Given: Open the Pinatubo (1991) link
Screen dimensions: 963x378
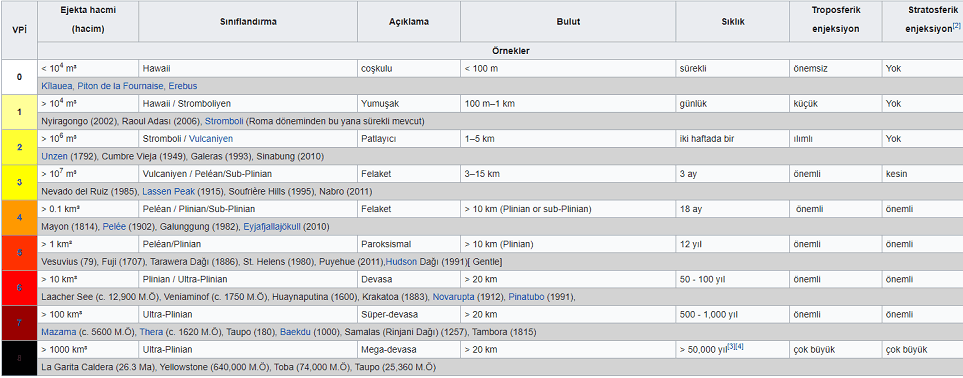Looking at the screenshot, I should (x=526, y=297).
